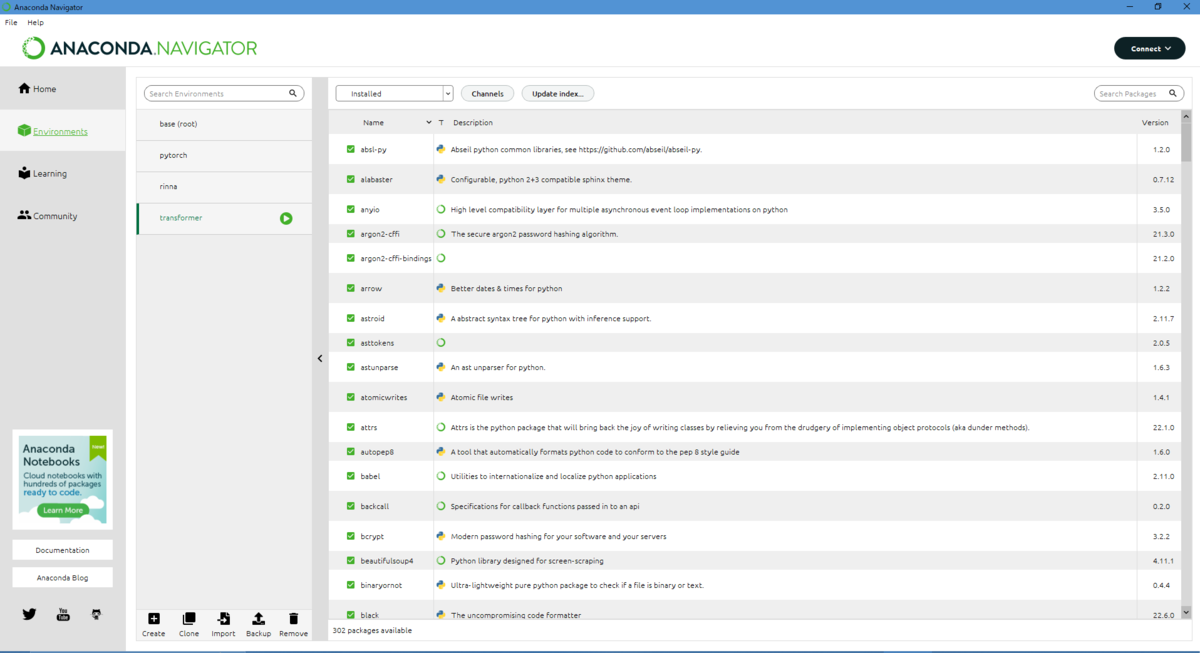Focus the Search Environments field
The image size is (1200, 653).
[224, 93]
